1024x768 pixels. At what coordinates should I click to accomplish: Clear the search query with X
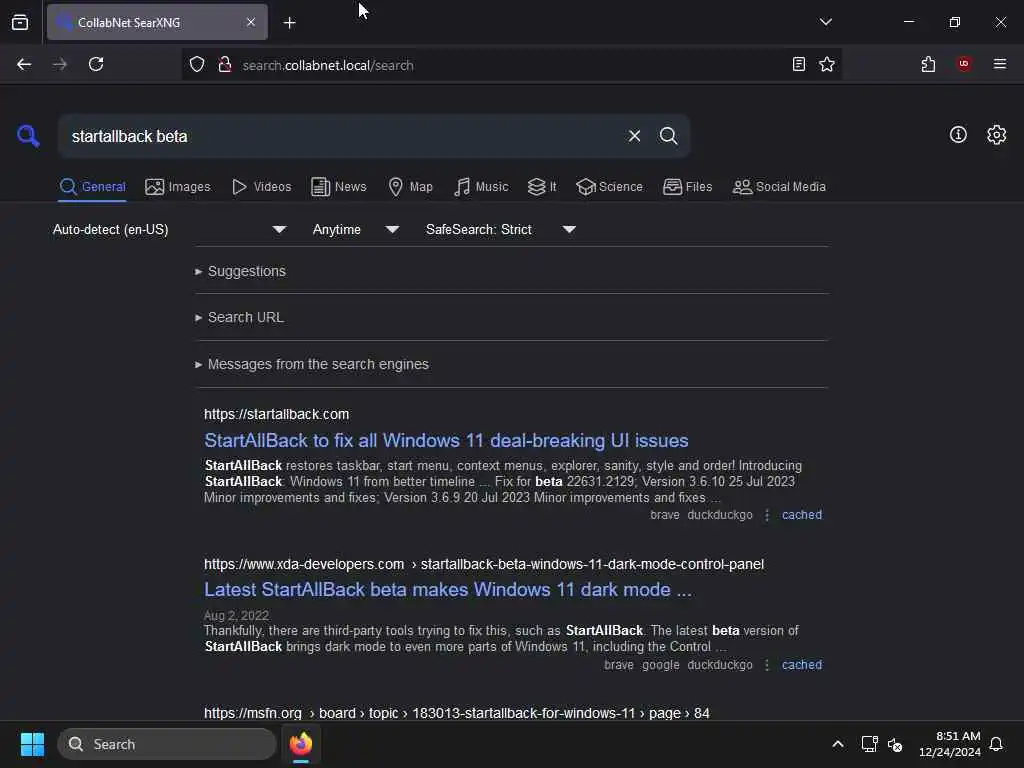[634, 136]
